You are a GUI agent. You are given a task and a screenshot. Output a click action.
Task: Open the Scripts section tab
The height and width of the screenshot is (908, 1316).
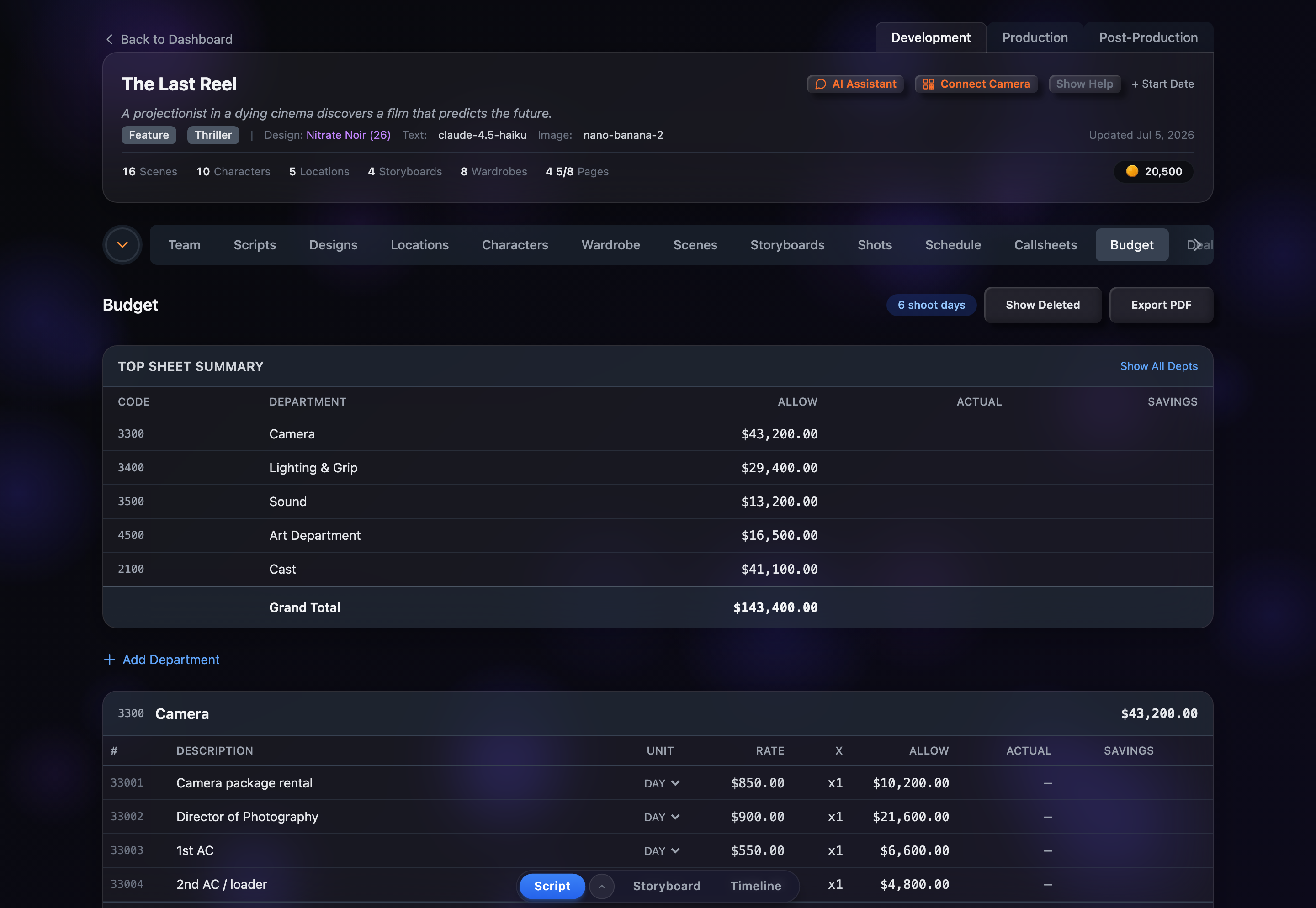[255, 245]
